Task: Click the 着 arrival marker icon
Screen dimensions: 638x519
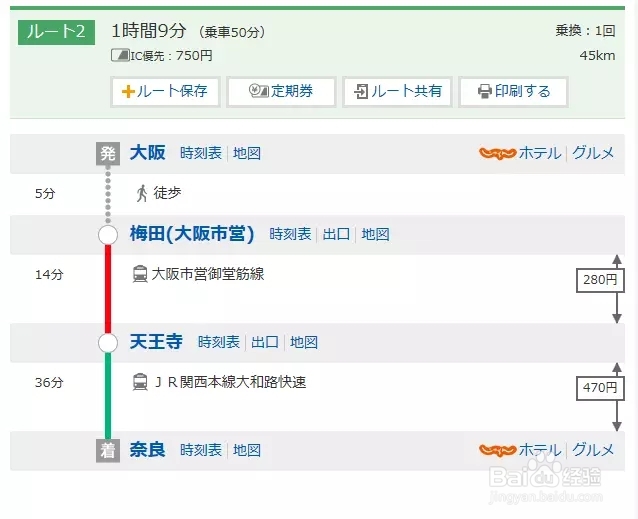Action: coord(108,450)
